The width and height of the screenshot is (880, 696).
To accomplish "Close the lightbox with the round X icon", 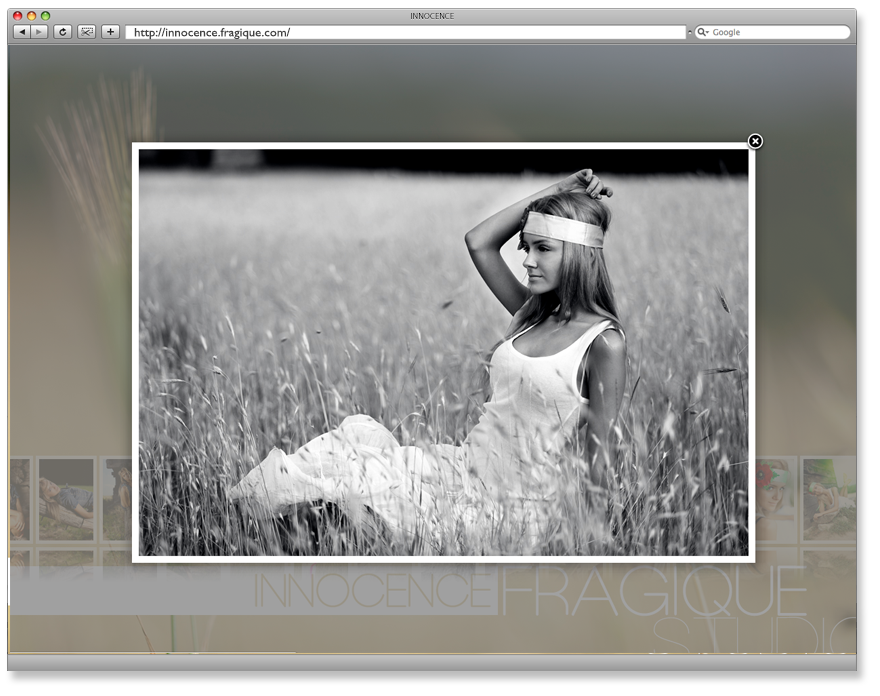I will [x=755, y=141].
